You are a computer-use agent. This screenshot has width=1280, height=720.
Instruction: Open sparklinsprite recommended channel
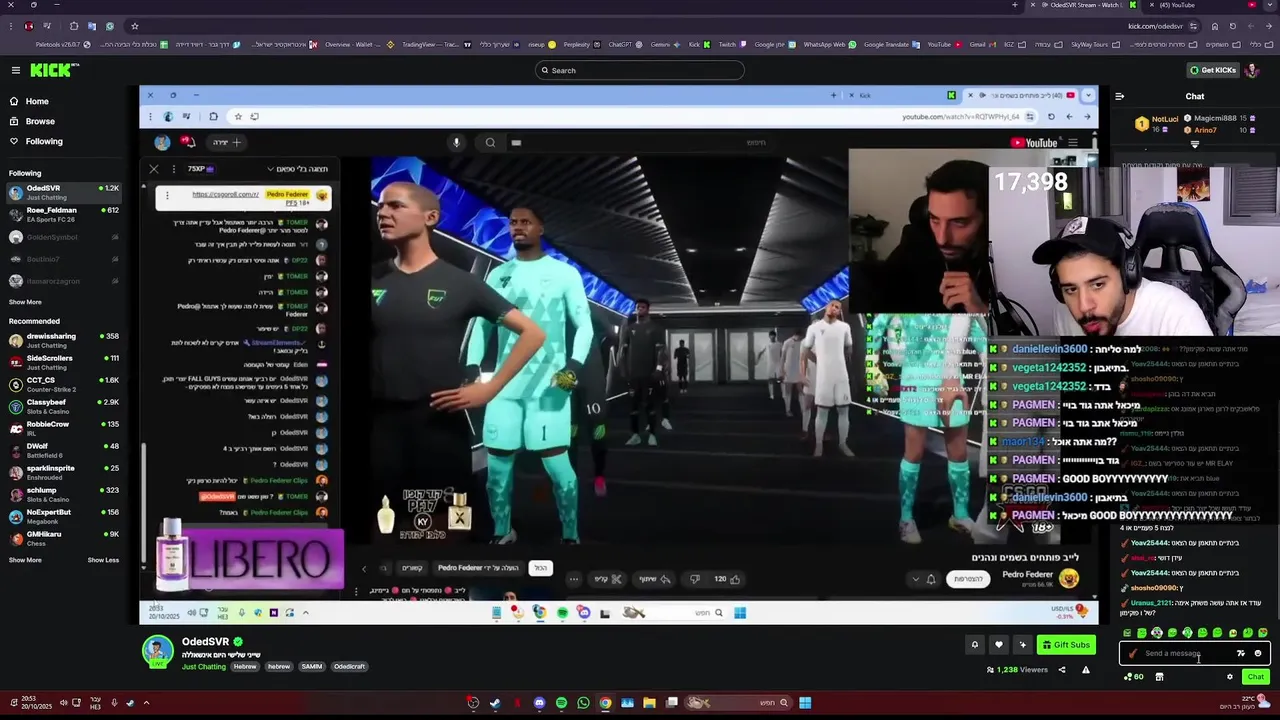point(64,472)
